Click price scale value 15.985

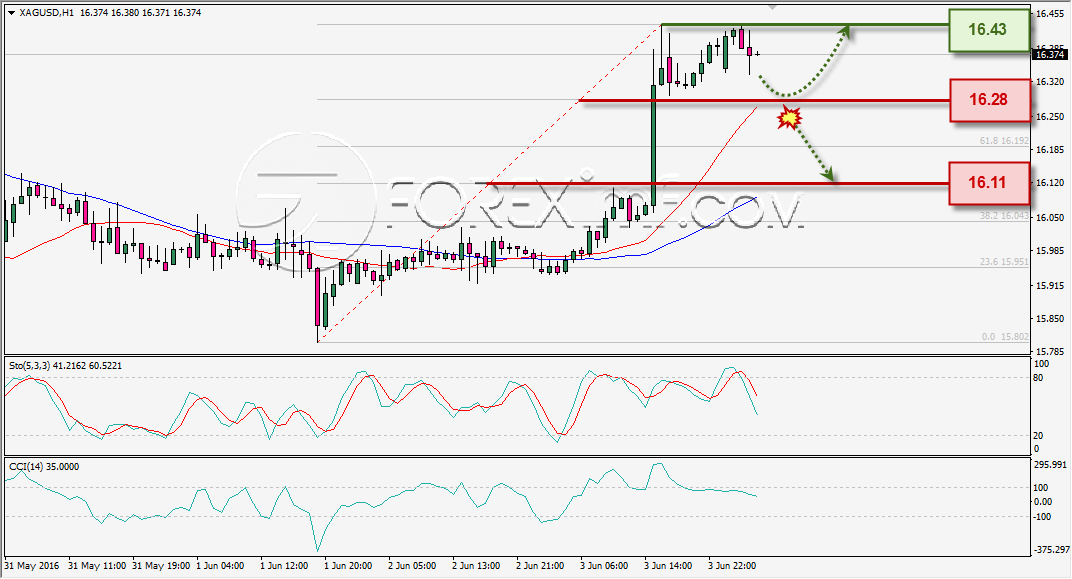click(x=1049, y=251)
